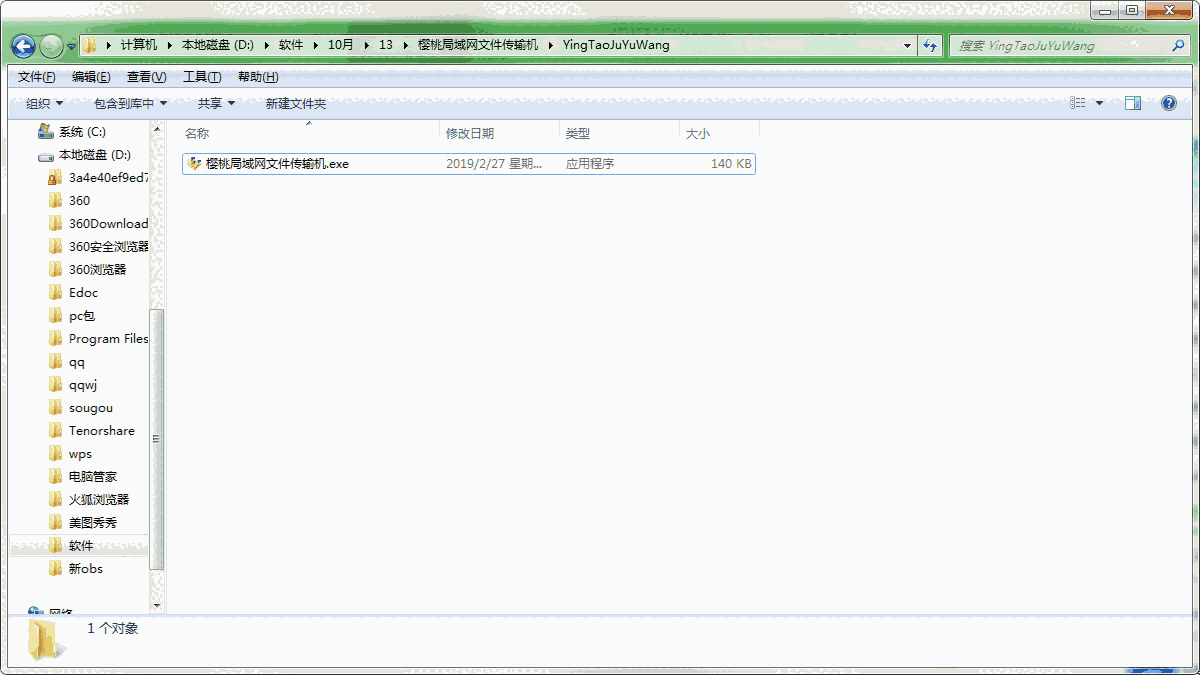
Task: Select 本地磁盘 (D:) in sidebar
Action: coord(94,155)
